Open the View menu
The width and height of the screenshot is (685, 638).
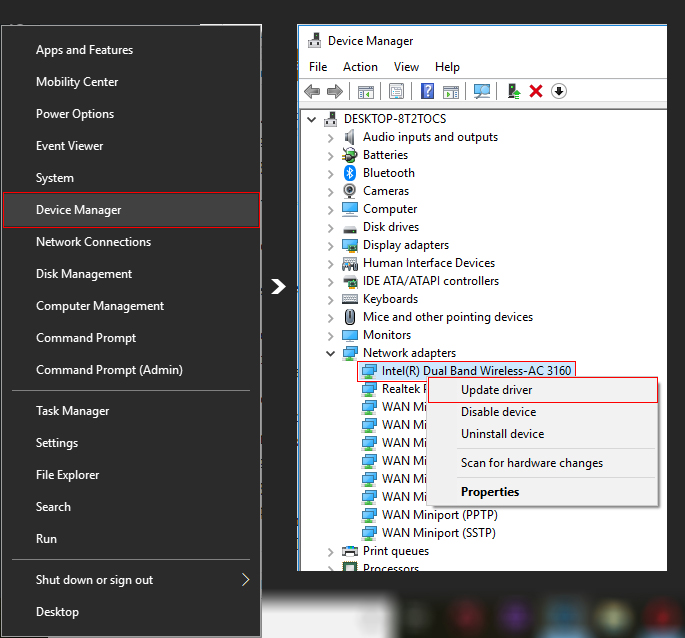point(406,67)
